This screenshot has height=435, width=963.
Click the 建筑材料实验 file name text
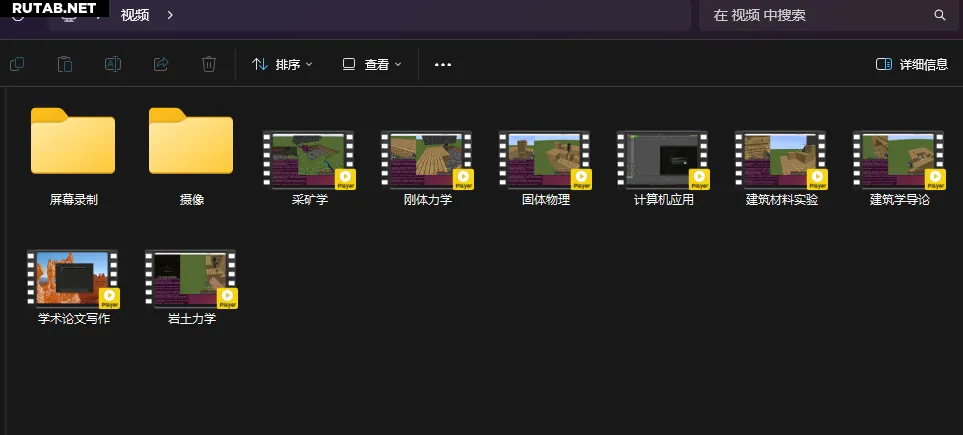point(781,200)
